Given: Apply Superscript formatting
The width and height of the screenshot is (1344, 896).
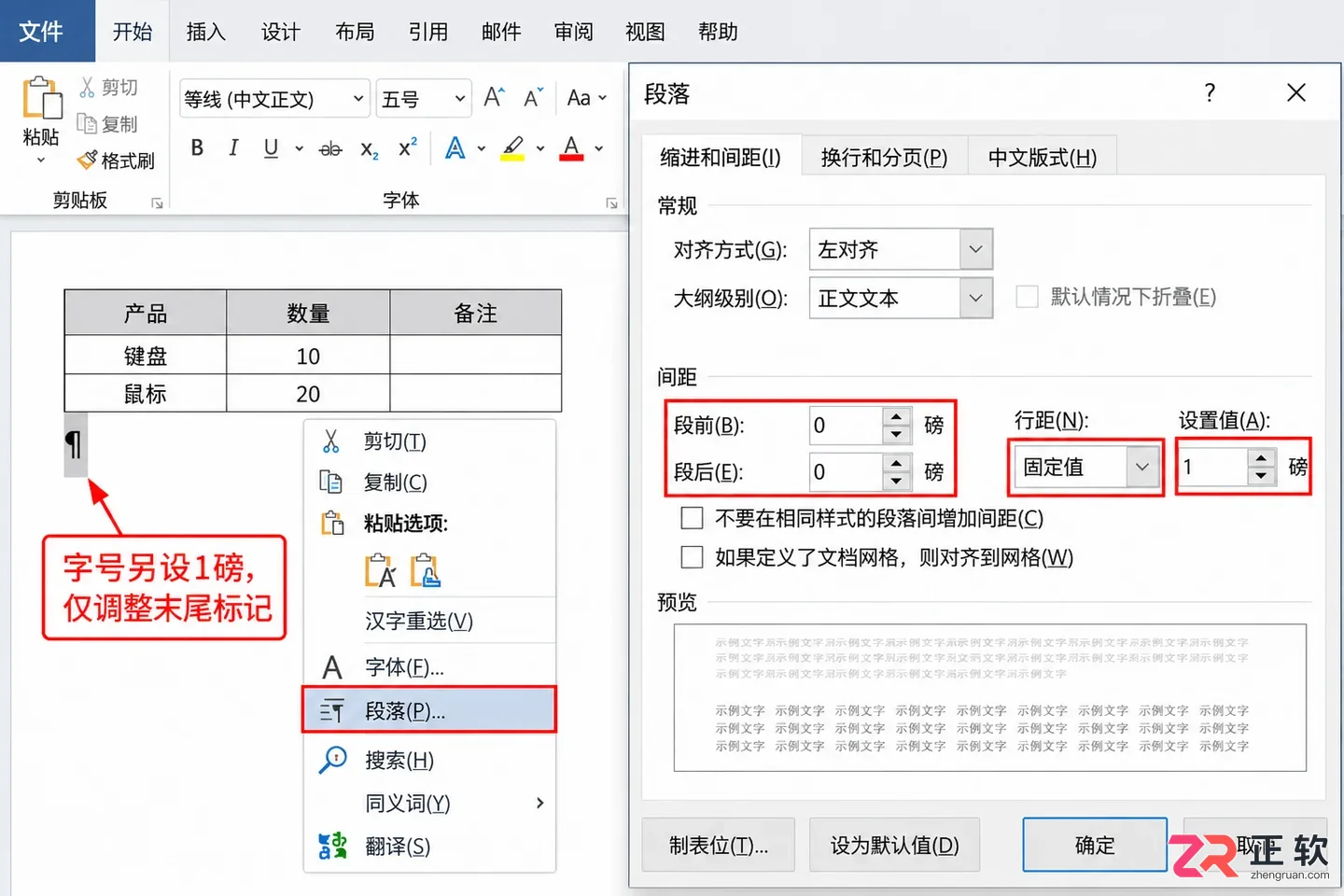Looking at the screenshot, I should coord(408,147).
